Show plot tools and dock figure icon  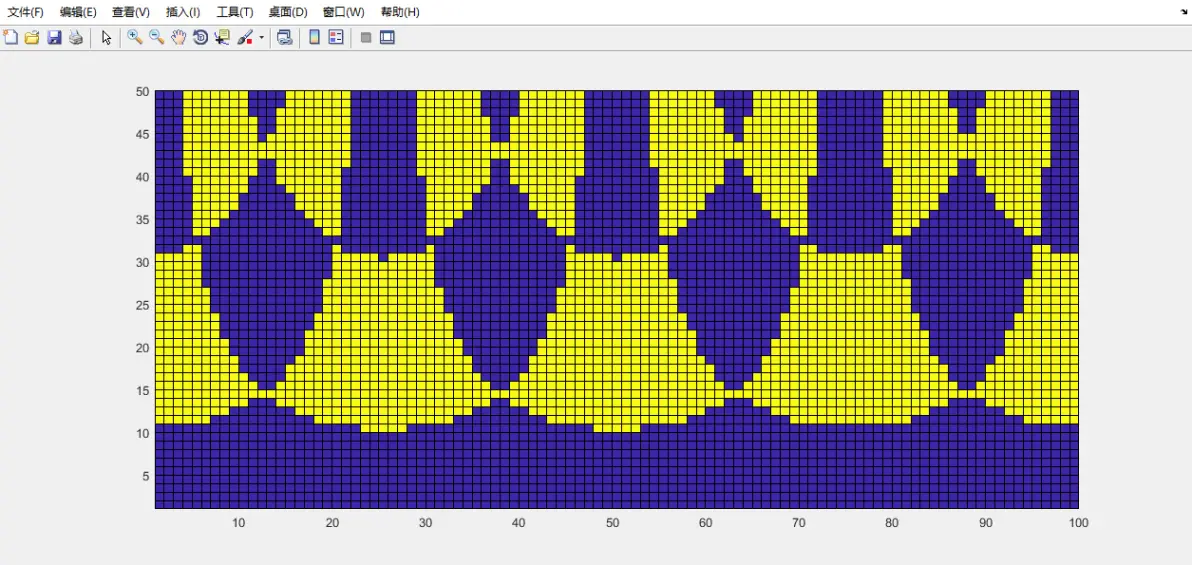pyautogui.click(x=388, y=37)
